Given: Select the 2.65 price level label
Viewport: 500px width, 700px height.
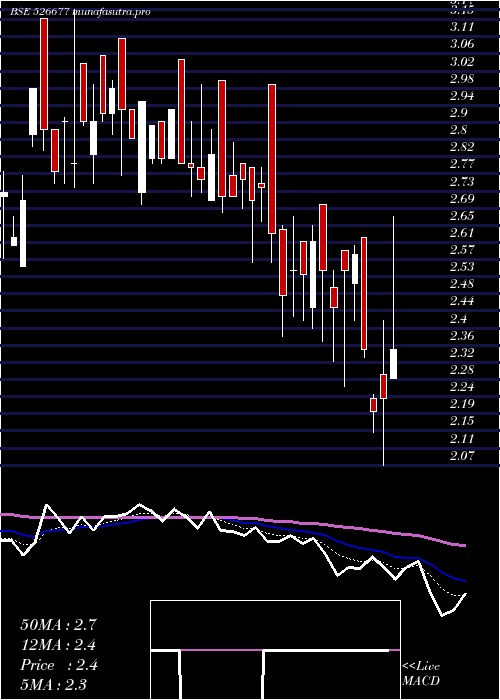Looking at the screenshot, I should coord(462,216).
